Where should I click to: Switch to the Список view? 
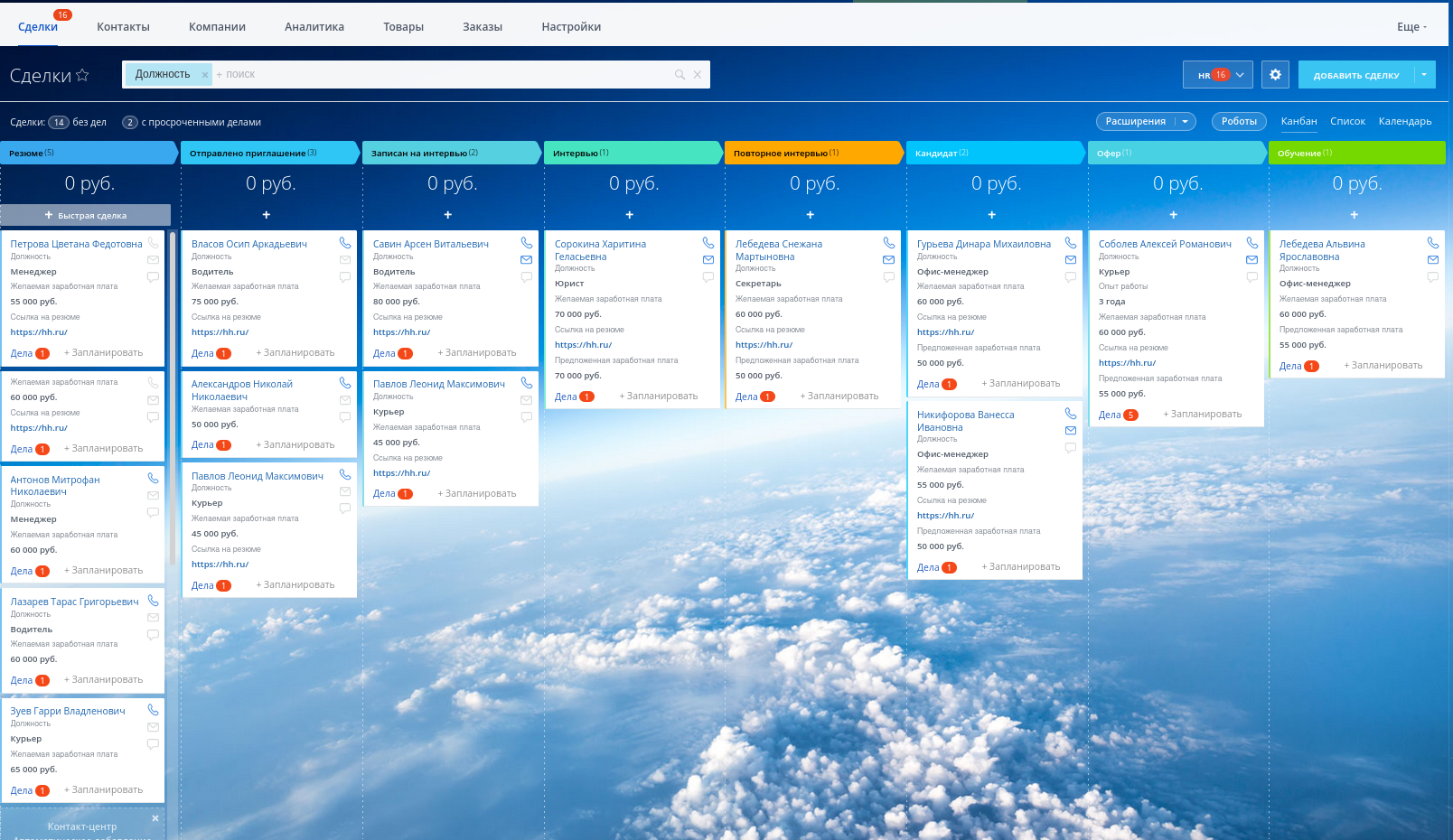(x=1347, y=121)
